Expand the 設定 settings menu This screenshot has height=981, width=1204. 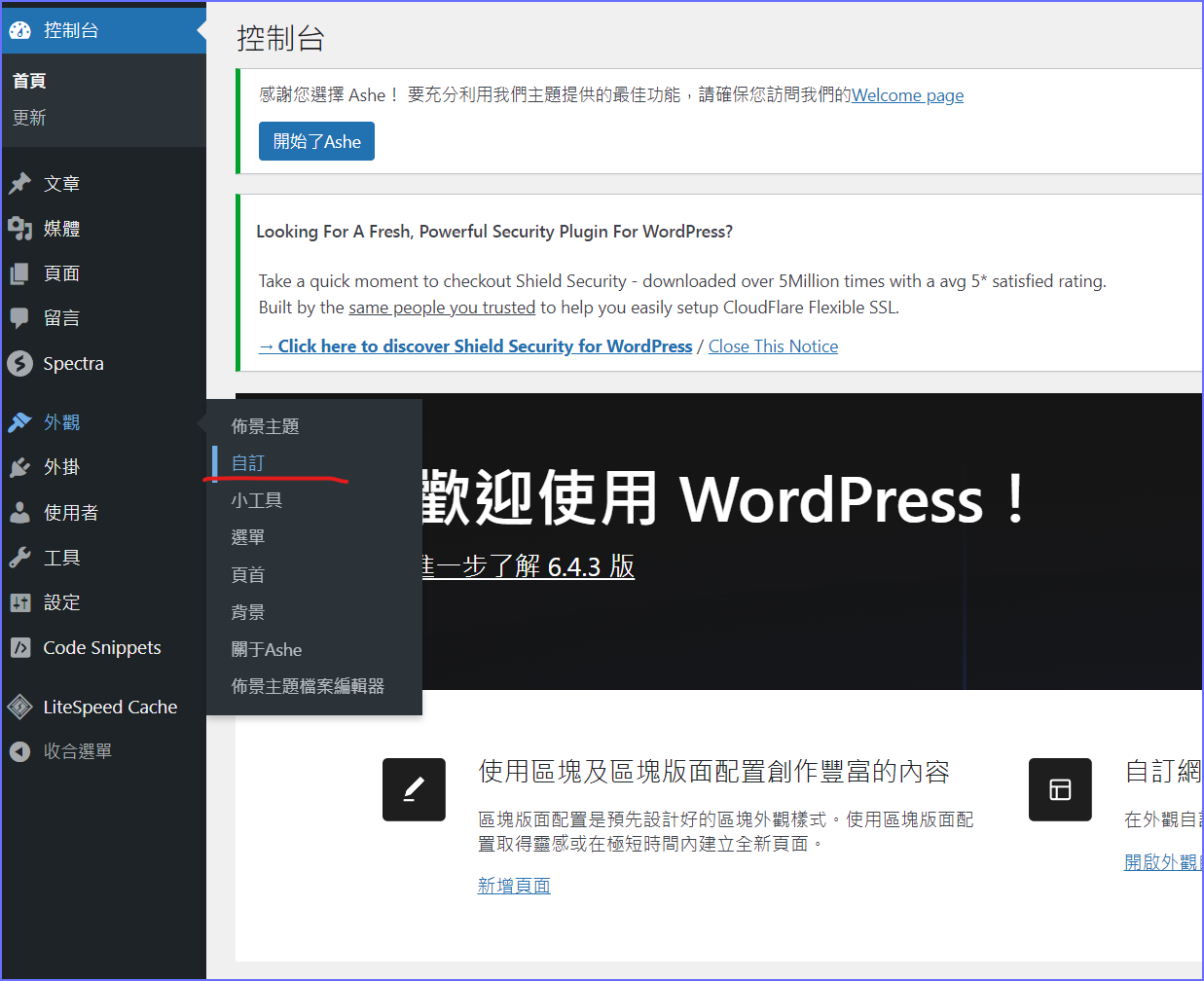[61, 602]
